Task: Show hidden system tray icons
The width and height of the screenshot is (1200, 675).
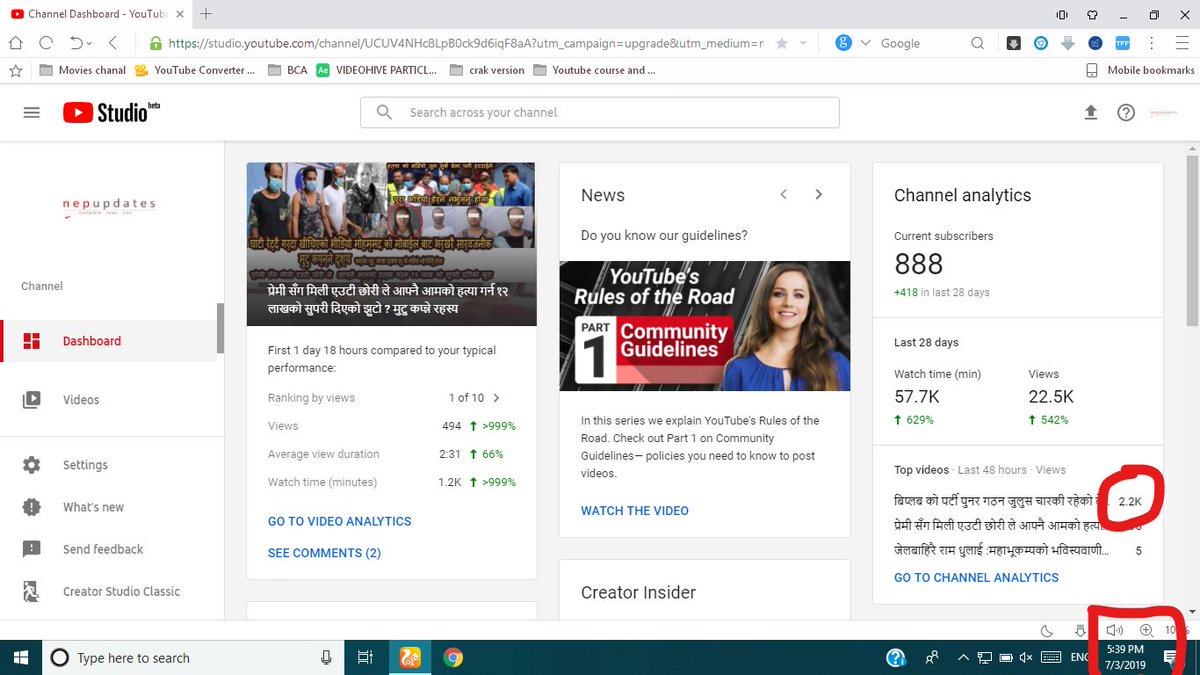Action: coord(964,657)
